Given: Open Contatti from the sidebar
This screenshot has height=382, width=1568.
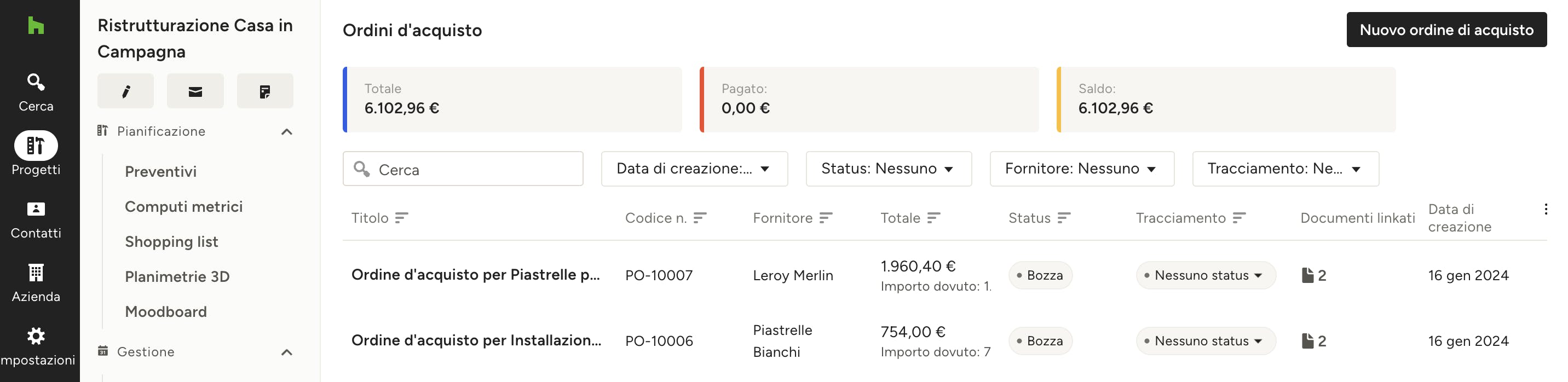Looking at the screenshot, I should pos(36,220).
